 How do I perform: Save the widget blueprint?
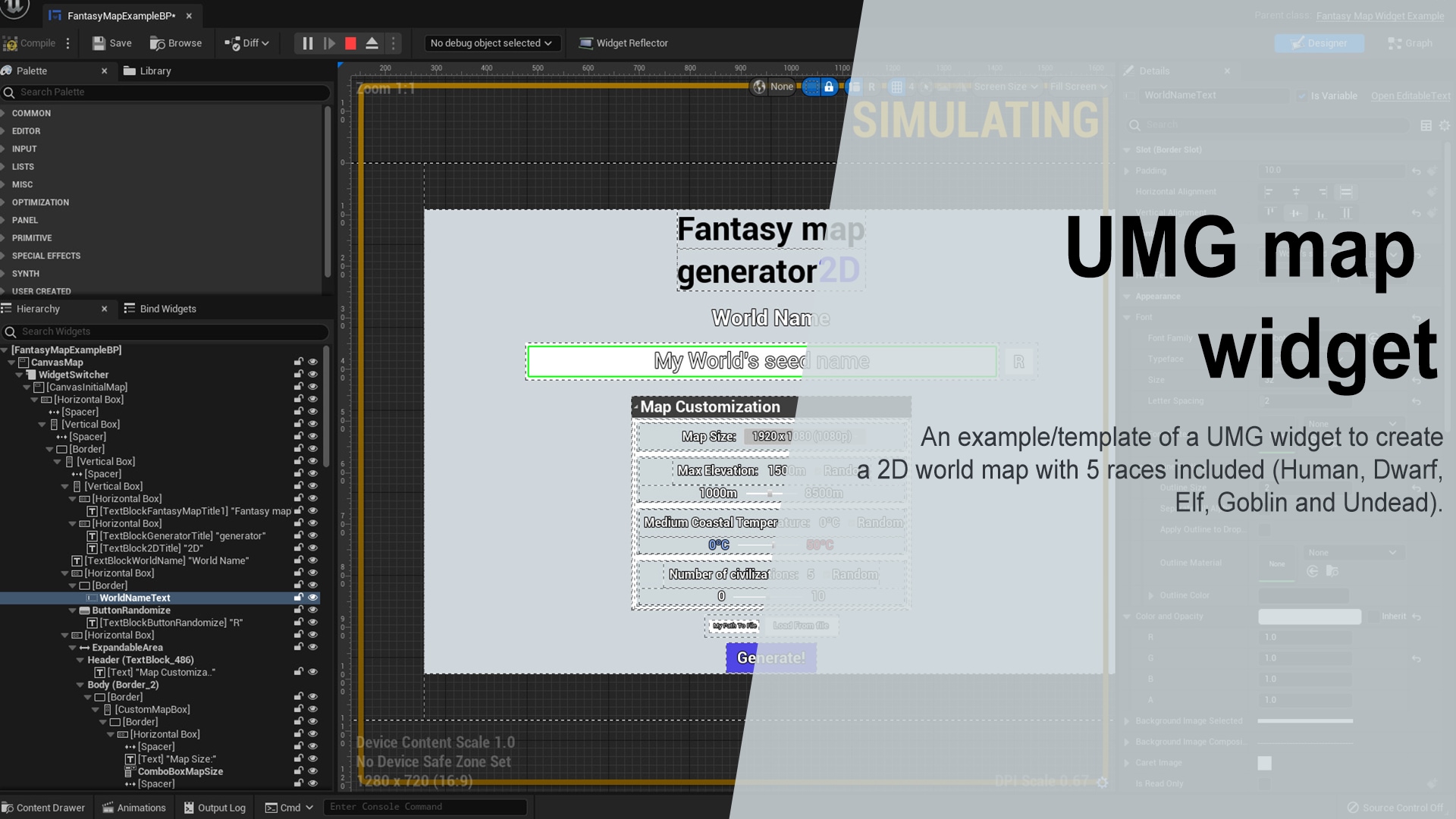tap(111, 43)
